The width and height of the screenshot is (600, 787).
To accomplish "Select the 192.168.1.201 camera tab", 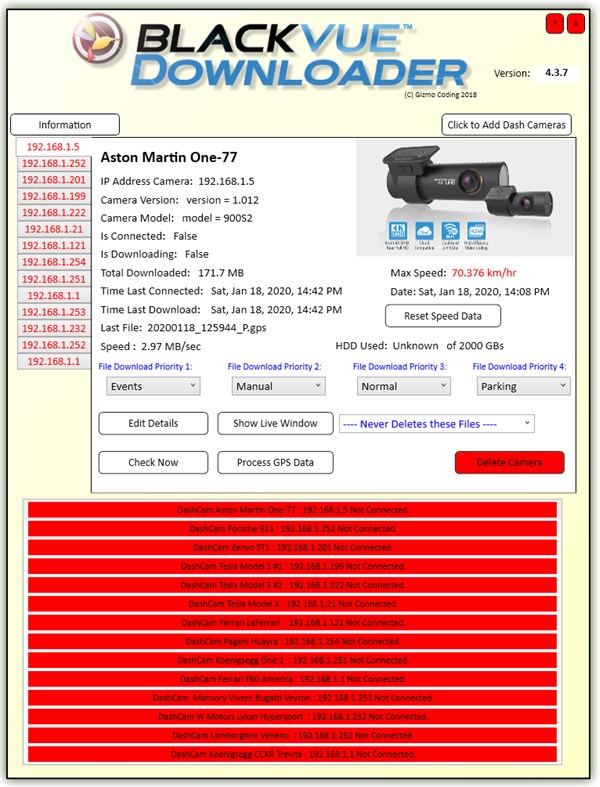I will (54, 180).
